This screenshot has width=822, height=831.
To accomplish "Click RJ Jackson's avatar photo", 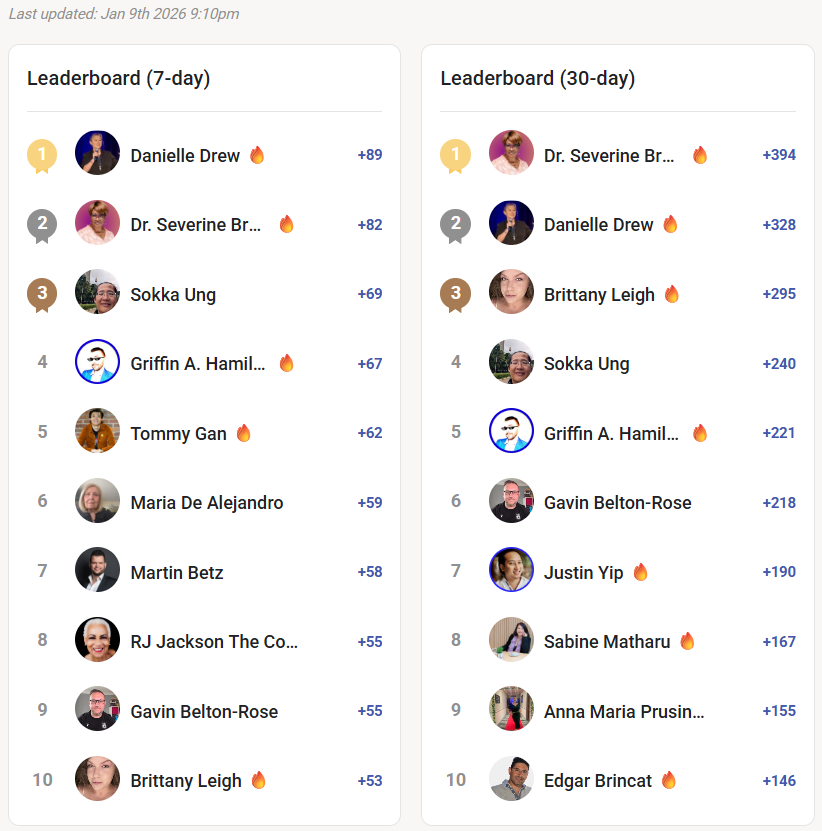I will click(97, 641).
